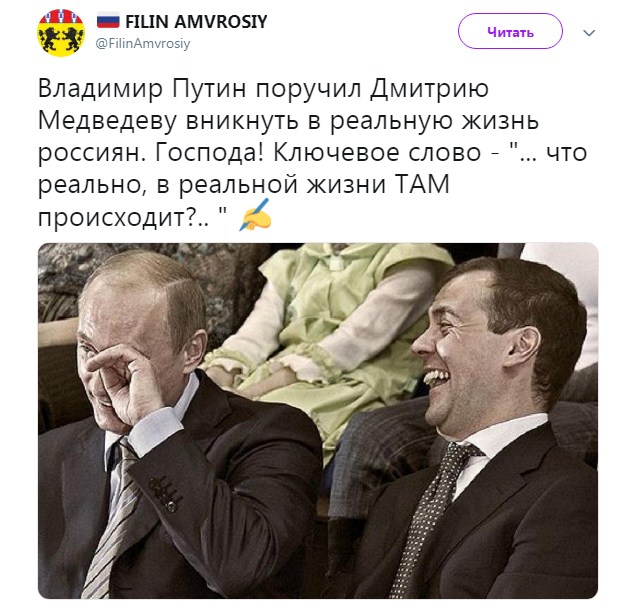
Task: Open the attached photo of two laughing men
Action: tap(318, 420)
